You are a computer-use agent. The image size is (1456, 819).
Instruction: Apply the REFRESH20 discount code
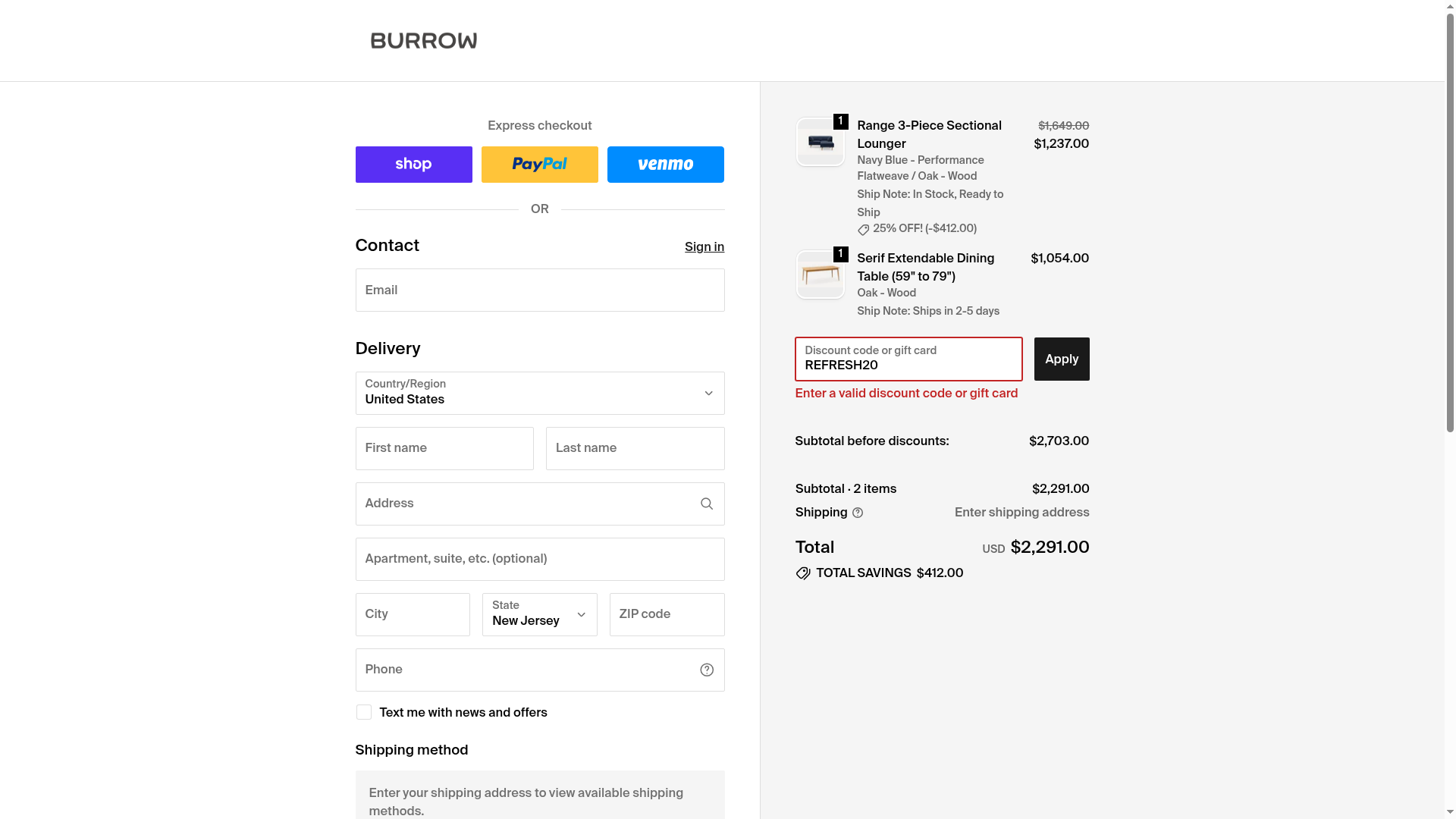[1062, 359]
